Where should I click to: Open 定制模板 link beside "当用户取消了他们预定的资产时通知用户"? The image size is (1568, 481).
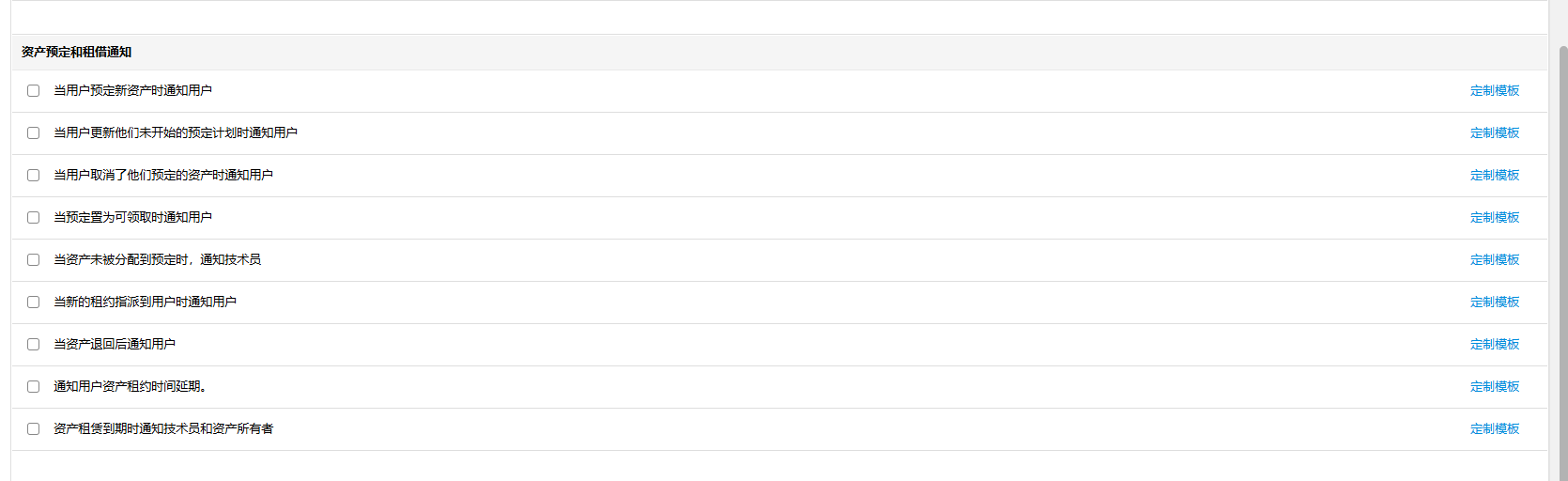point(1494,176)
